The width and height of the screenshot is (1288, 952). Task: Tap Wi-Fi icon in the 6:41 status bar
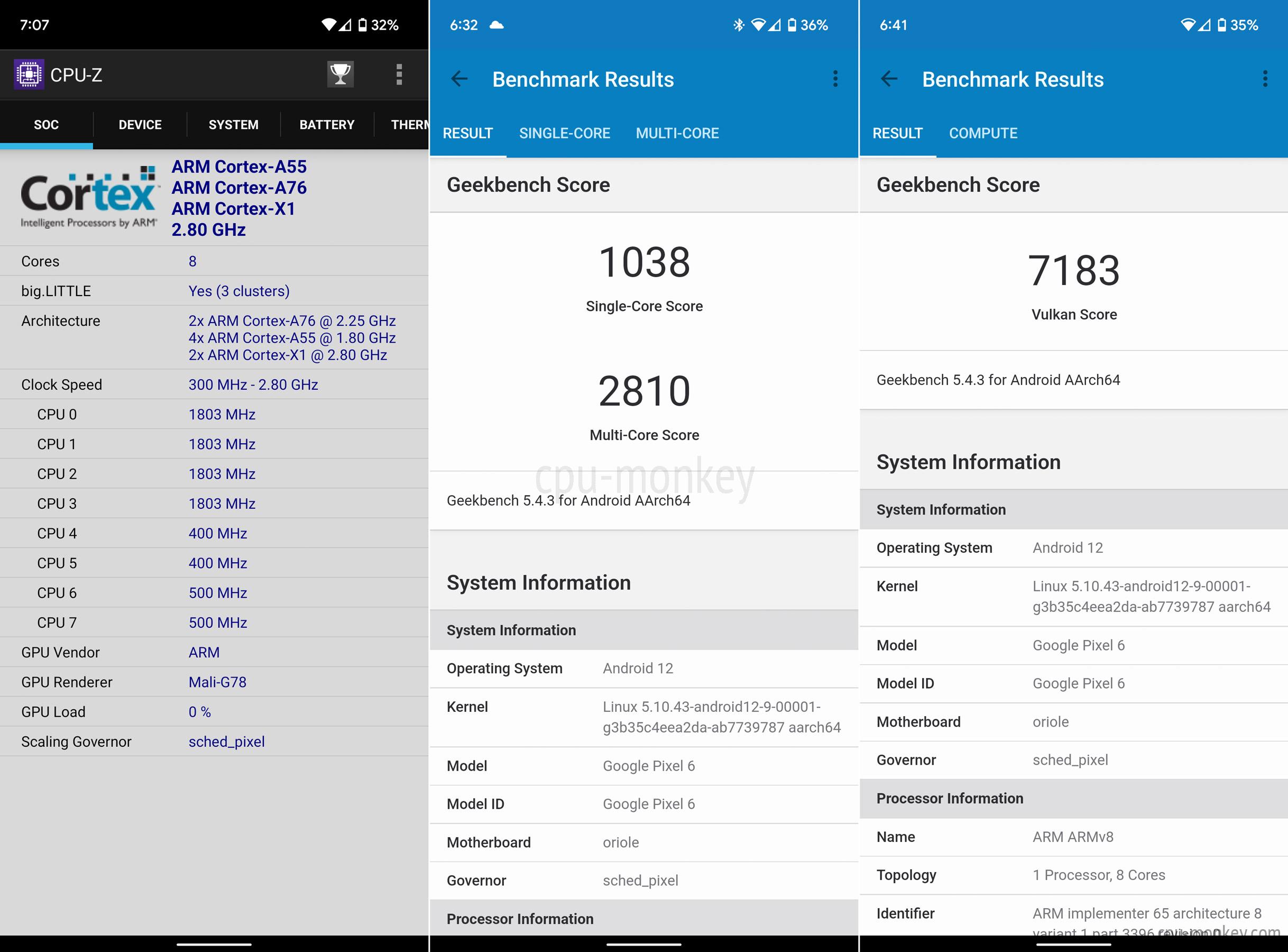pyautogui.click(x=1189, y=25)
